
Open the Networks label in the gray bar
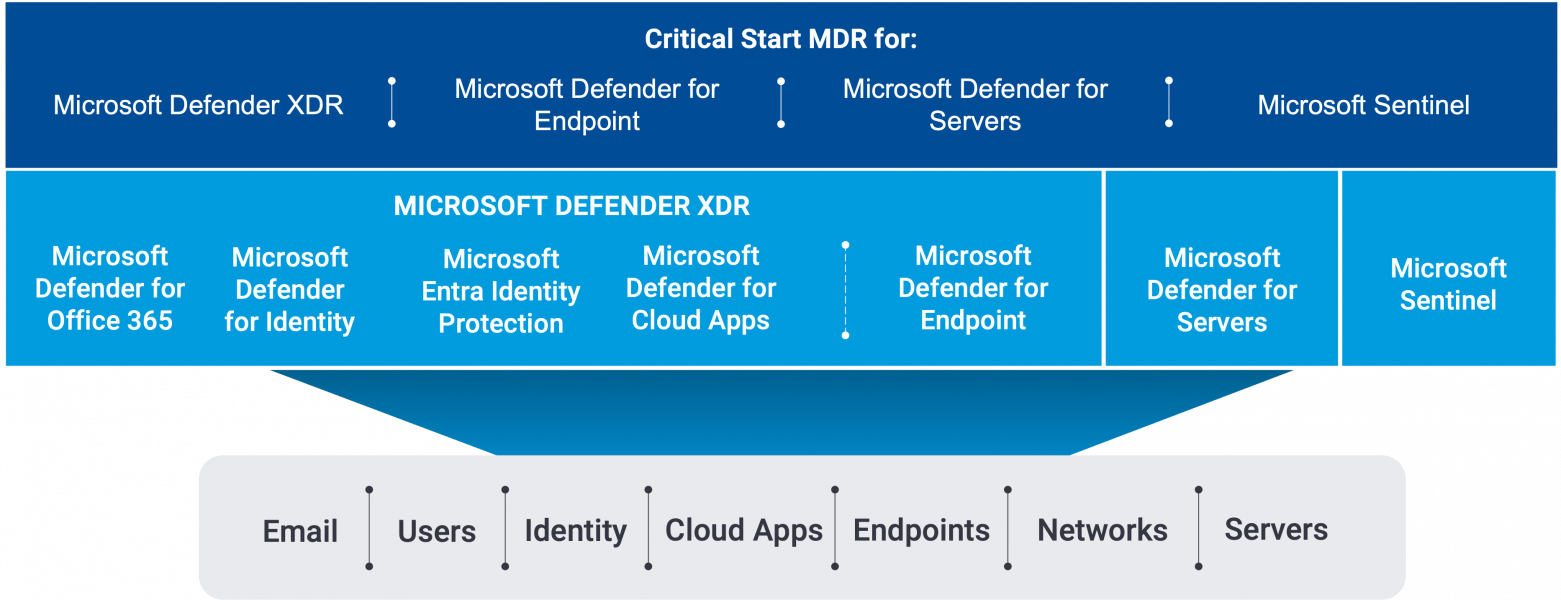1102,531
